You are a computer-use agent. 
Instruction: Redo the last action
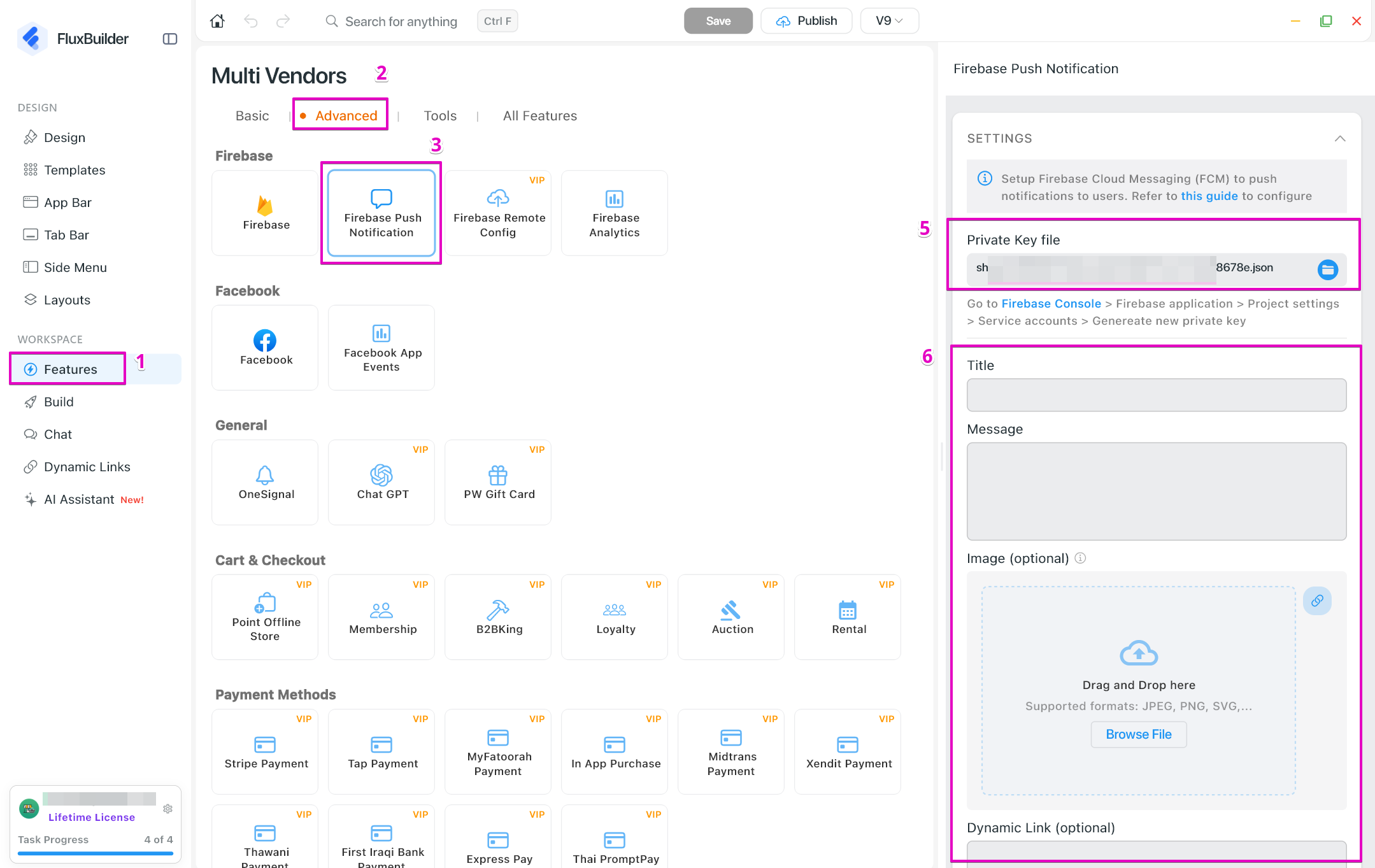[x=283, y=21]
